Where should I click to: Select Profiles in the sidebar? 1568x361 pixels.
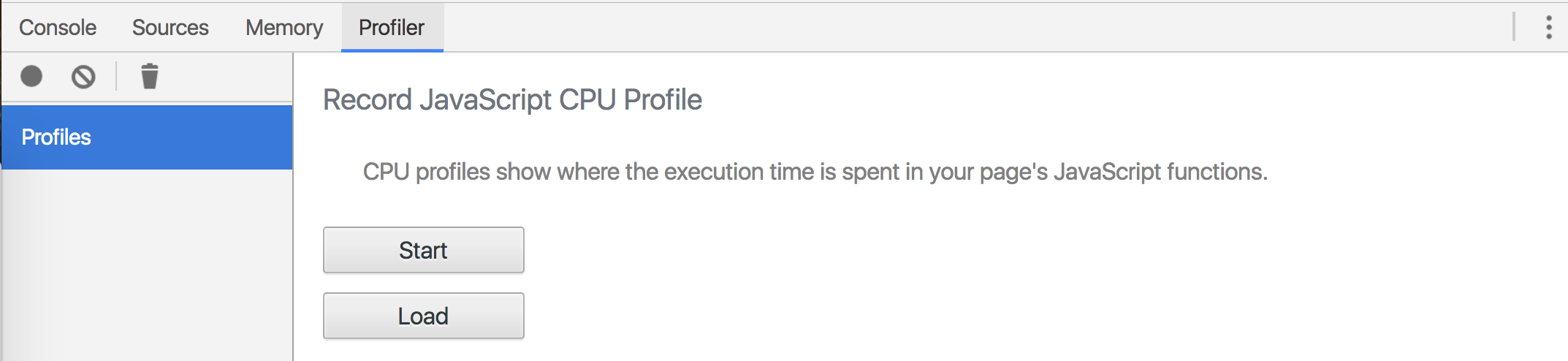(x=146, y=137)
